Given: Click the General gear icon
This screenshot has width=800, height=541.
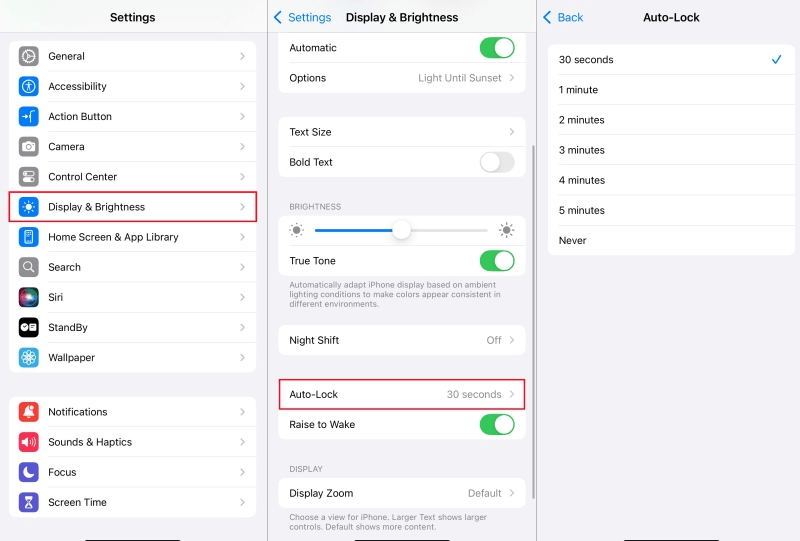Looking at the screenshot, I should coord(29,57).
